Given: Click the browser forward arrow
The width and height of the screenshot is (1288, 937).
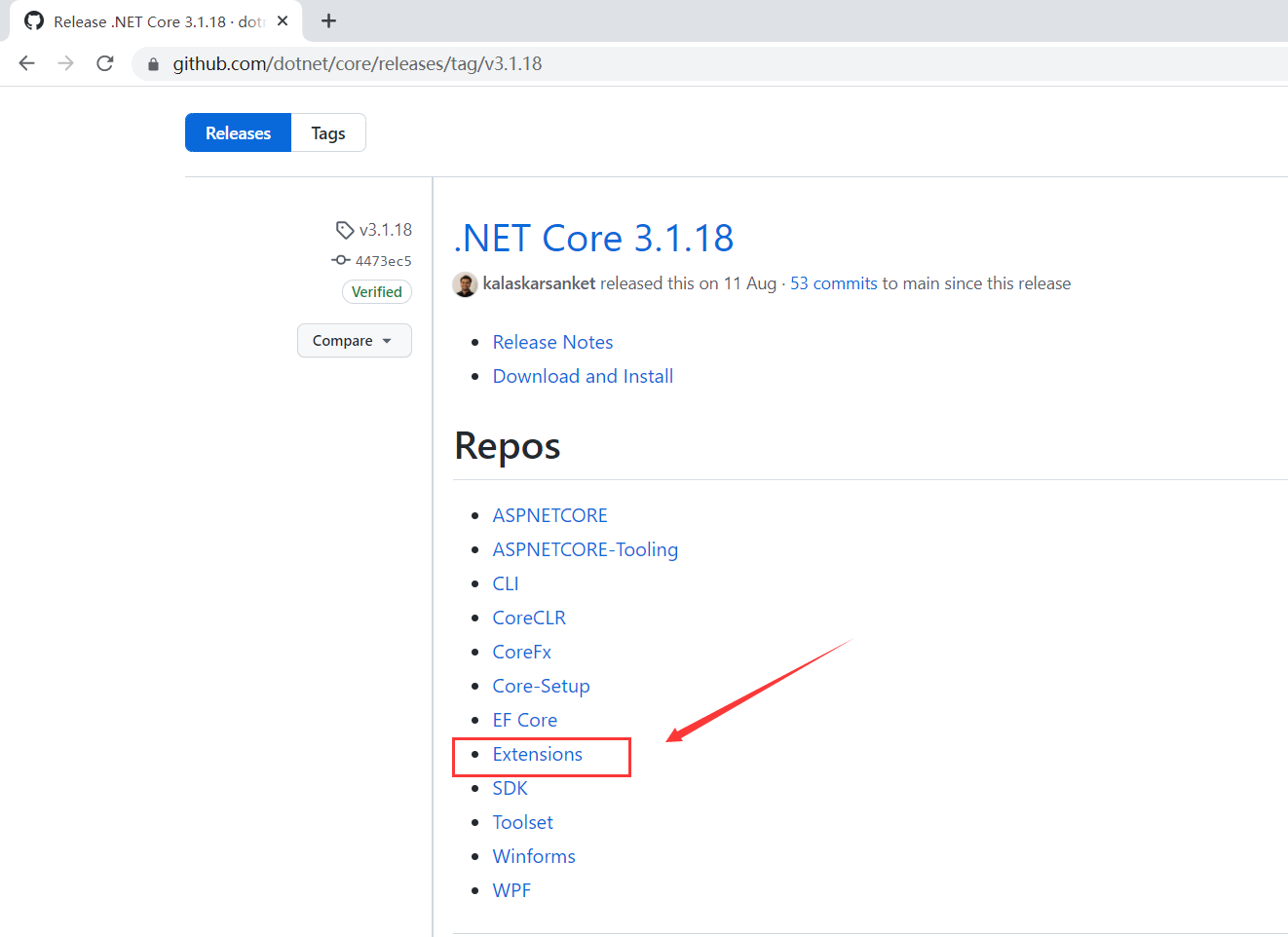Looking at the screenshot, I should [65, 63].
